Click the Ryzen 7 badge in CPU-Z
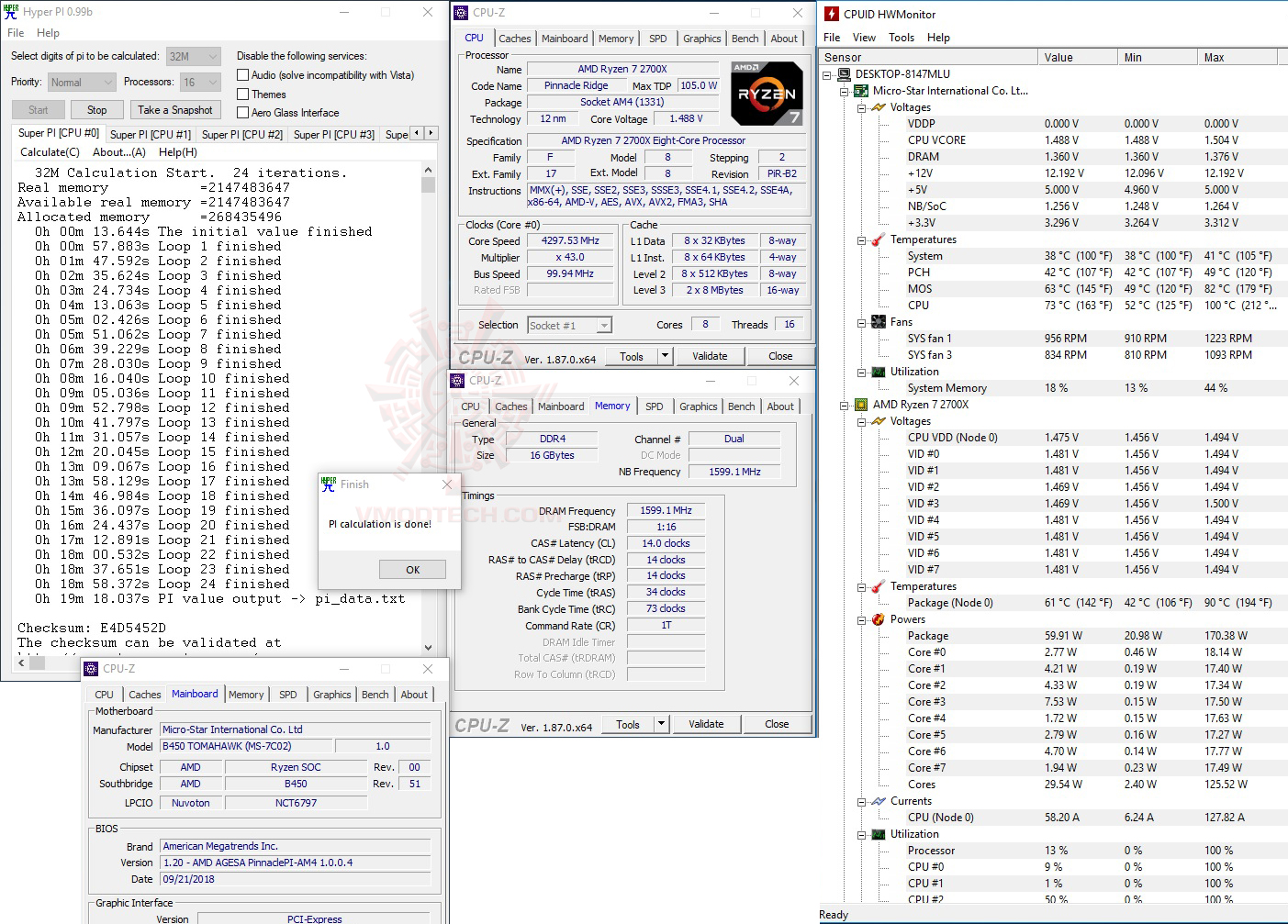Screen dimensions: 1288x924 pos(767,93)
